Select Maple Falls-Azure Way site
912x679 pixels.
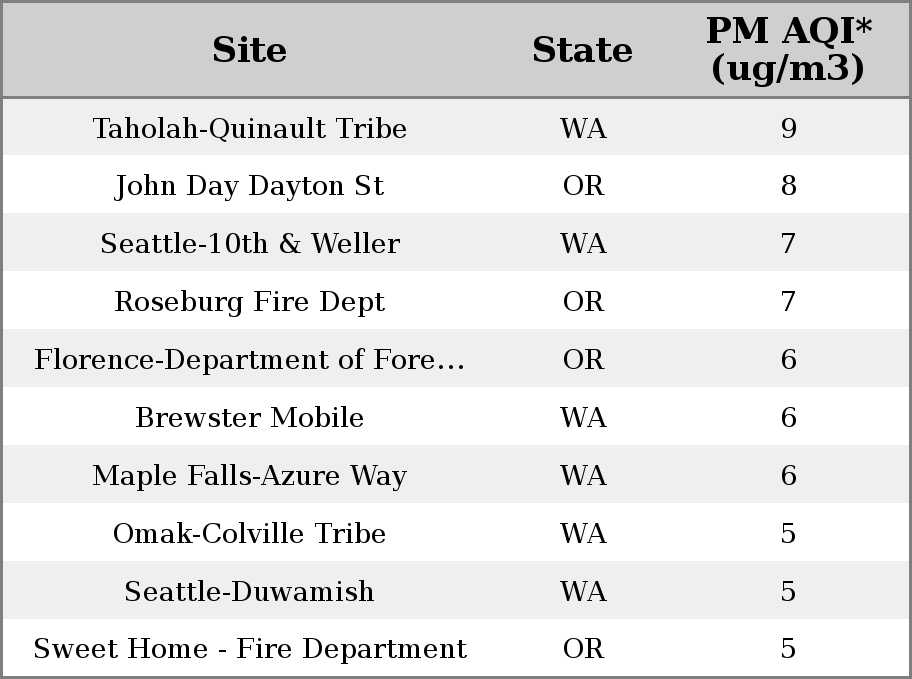pos(250,475)
